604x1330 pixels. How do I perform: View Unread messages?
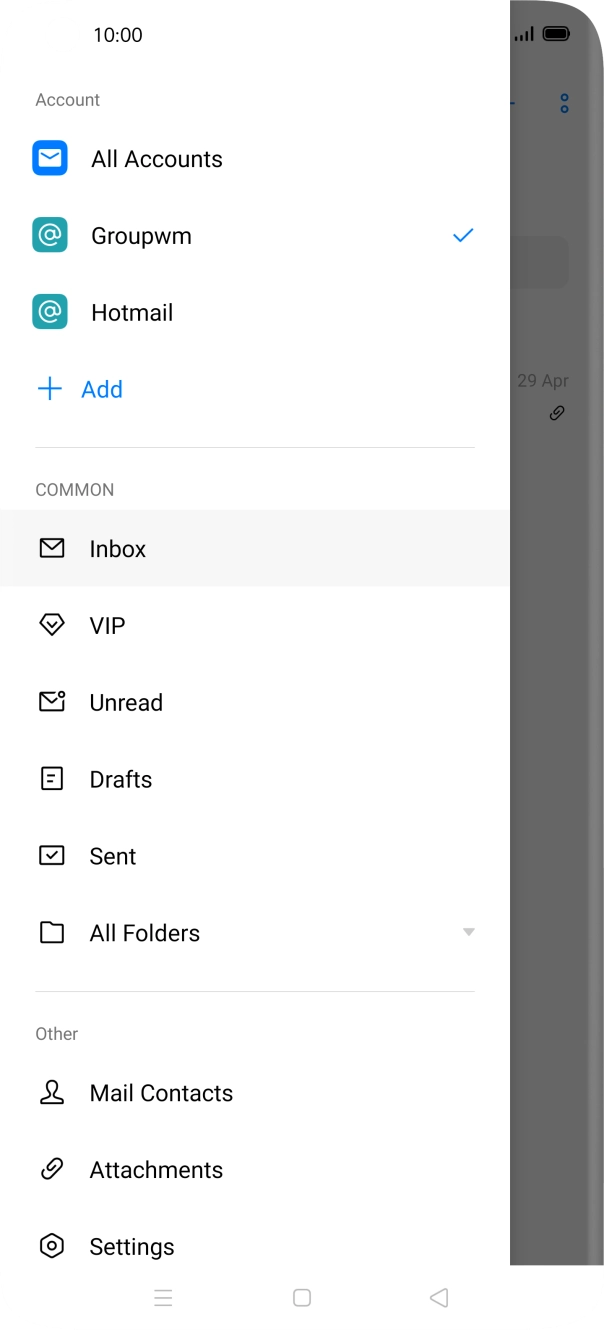click(126, 702)
